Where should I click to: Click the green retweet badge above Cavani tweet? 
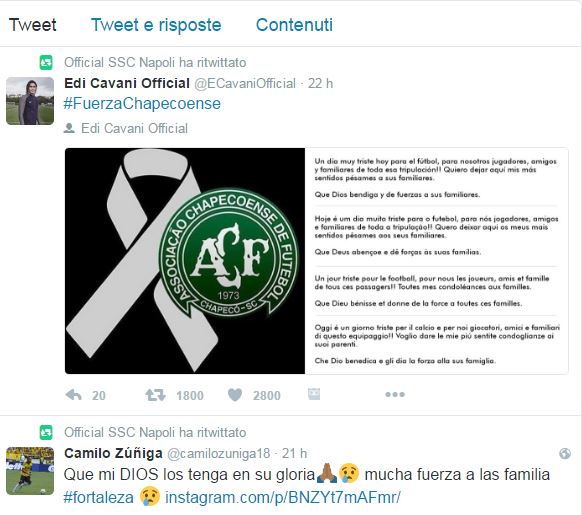(46, 62)
